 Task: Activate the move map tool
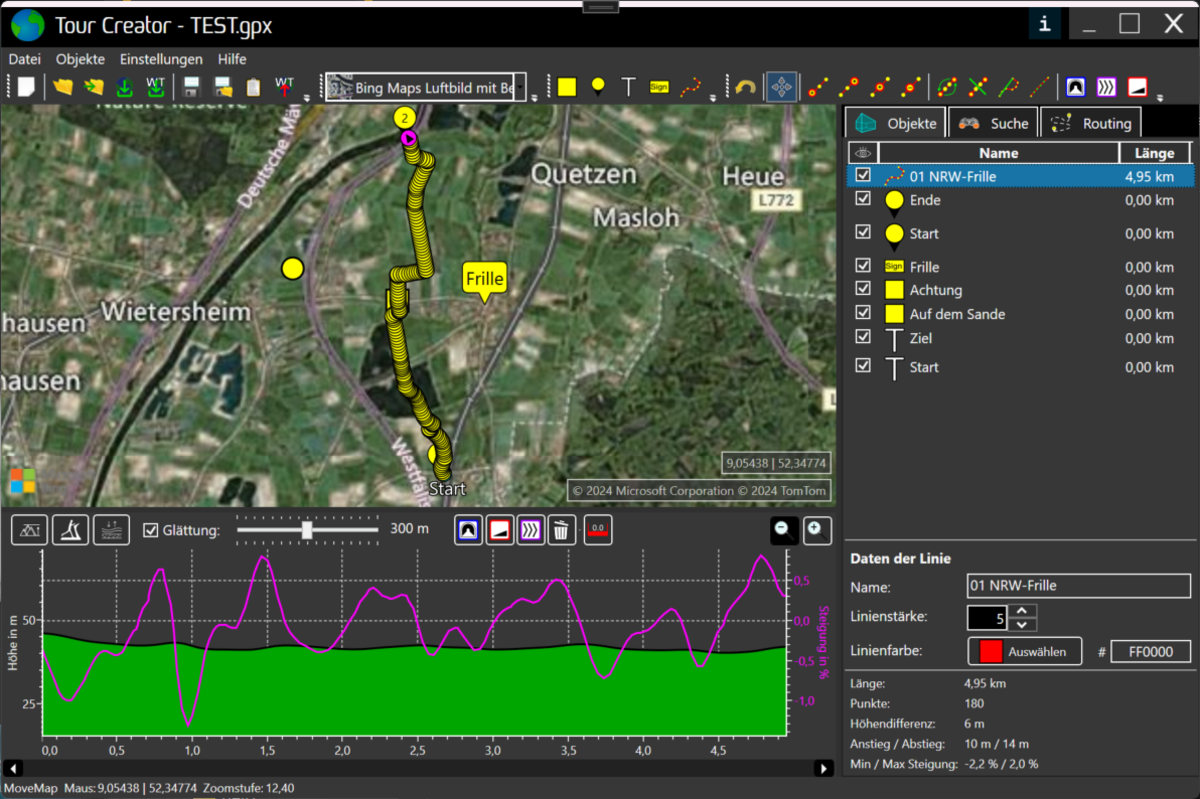(781, 87)
